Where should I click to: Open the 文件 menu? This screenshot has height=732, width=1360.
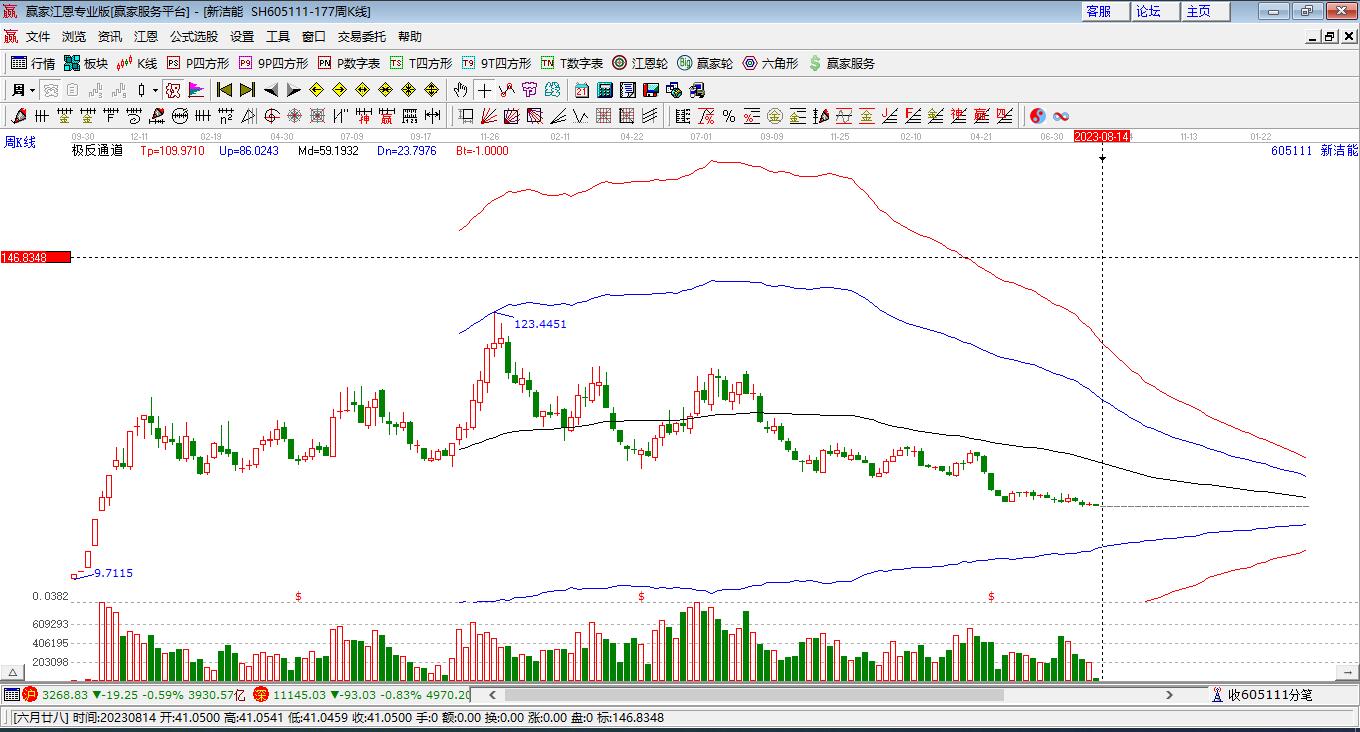tap(38, 37)
